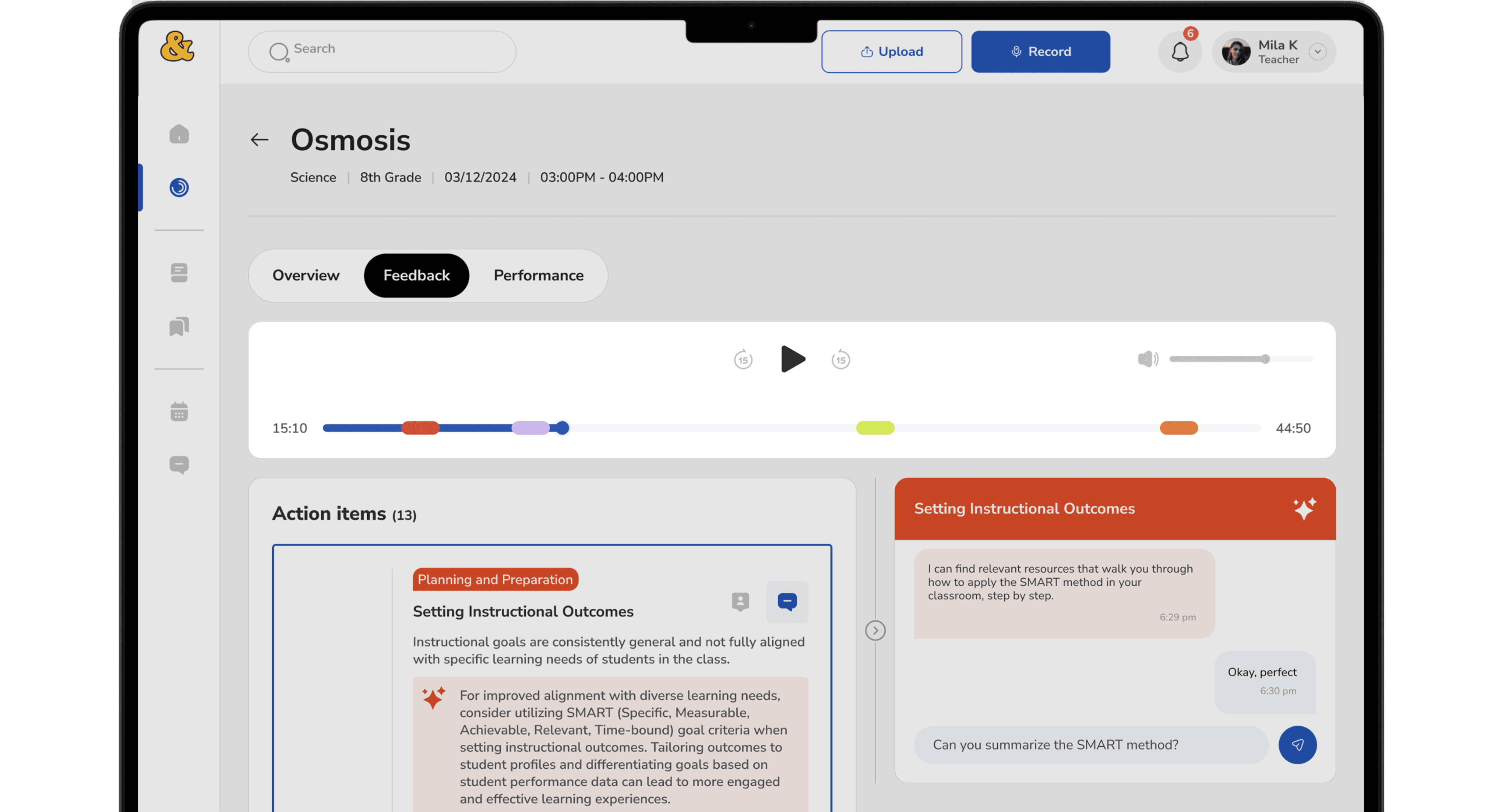Image resolution: width=1503 pixels, height=812 pixels.
Task: Click the Record button
Action: tap(1040, 52)
